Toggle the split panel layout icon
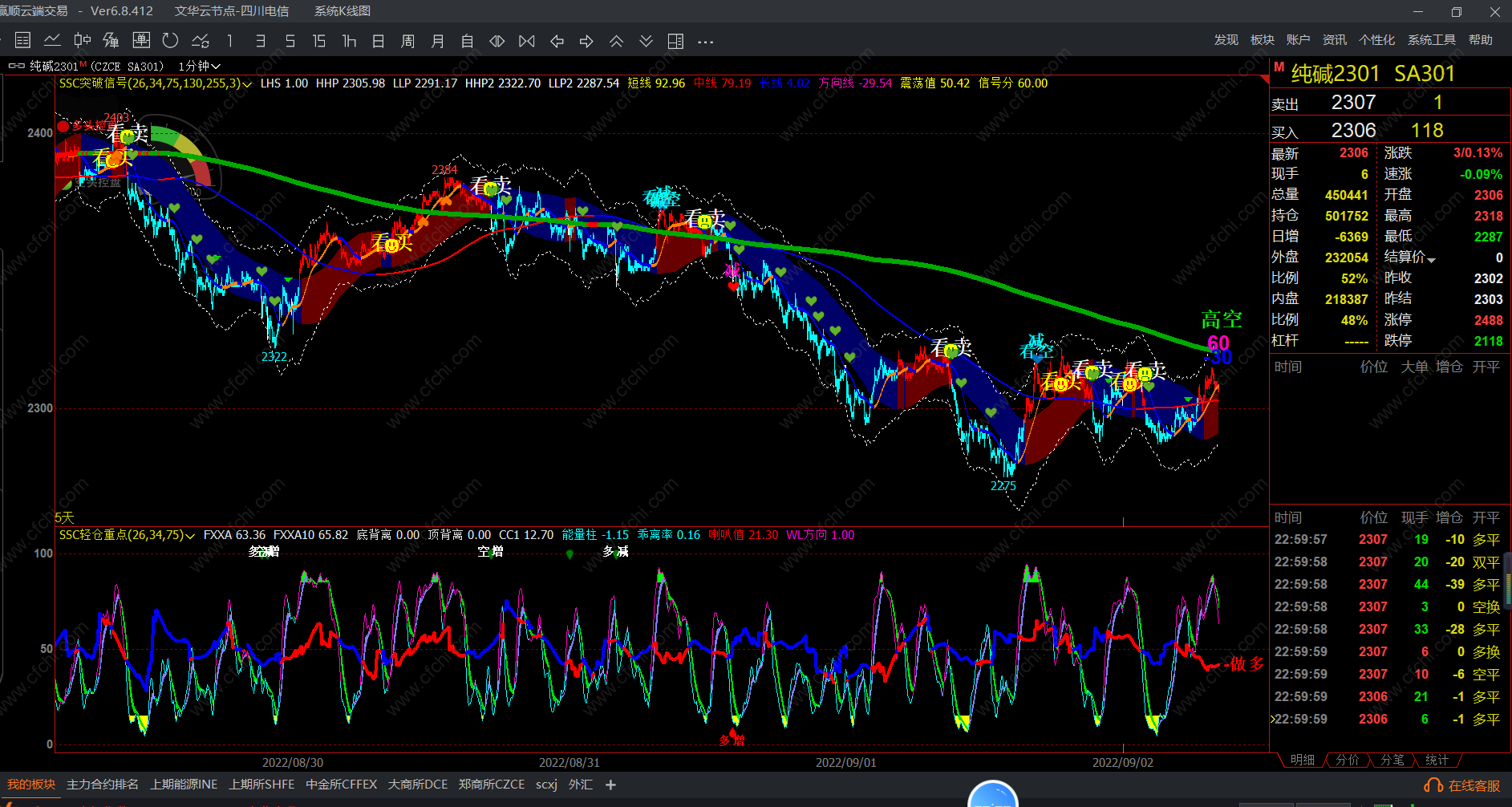1512x807 pixels. (x=675, y=41)
